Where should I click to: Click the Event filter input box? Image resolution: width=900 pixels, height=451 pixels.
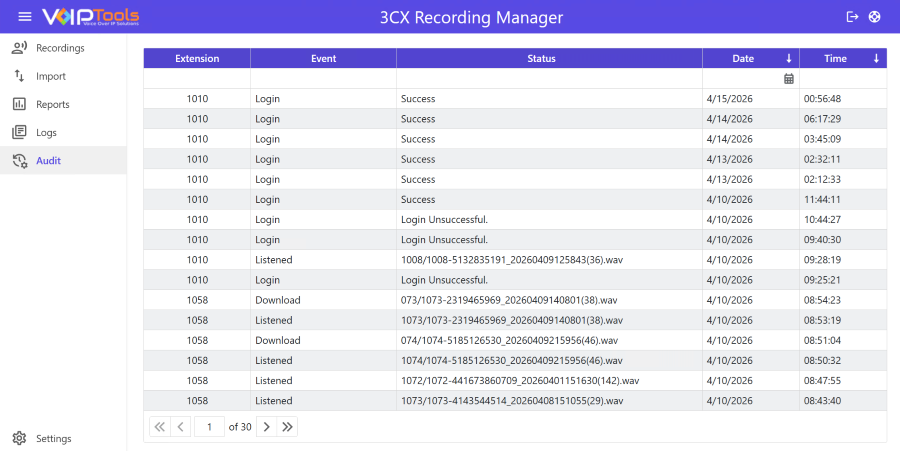(323, 79)
